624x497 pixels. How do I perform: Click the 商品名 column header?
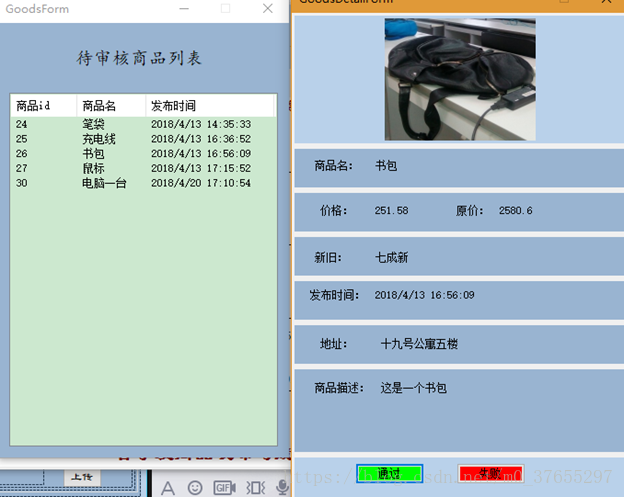(x=111, y=106)
